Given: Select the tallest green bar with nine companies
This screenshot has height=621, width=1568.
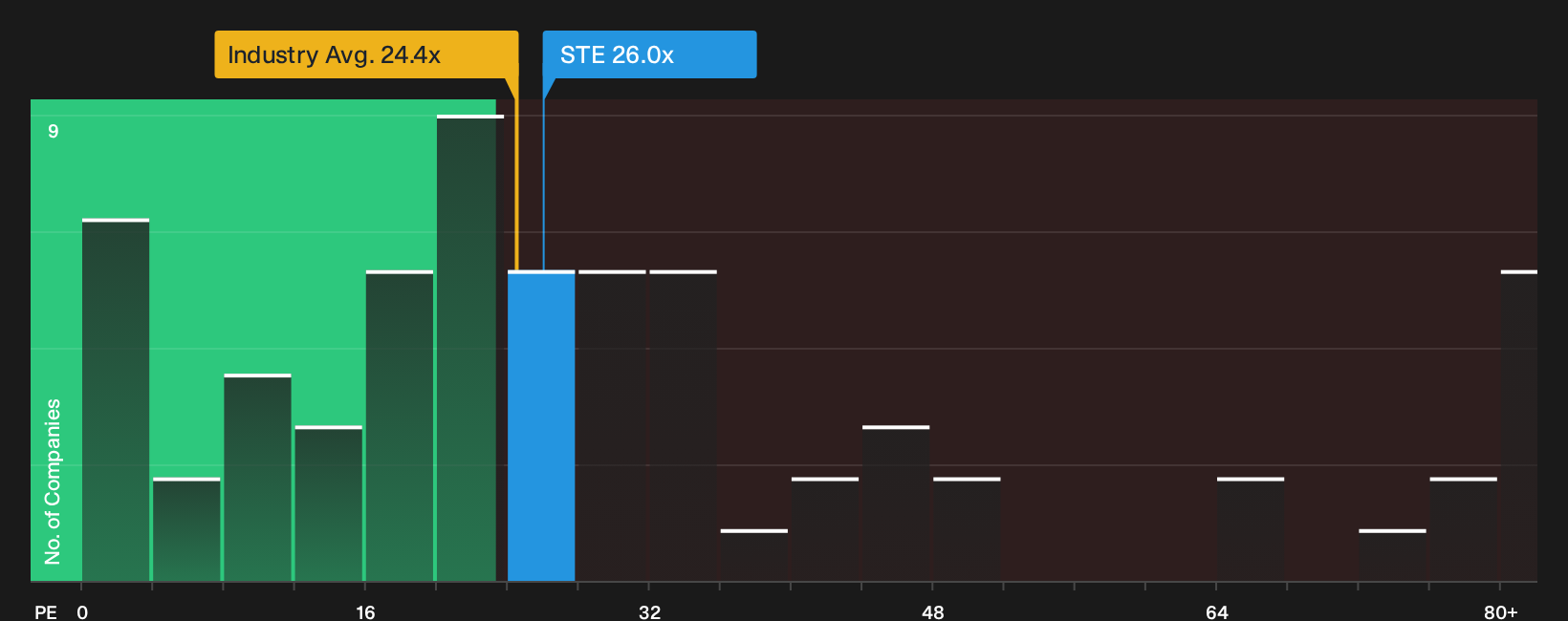Looking at the screenshot, I should pos(469,348).
